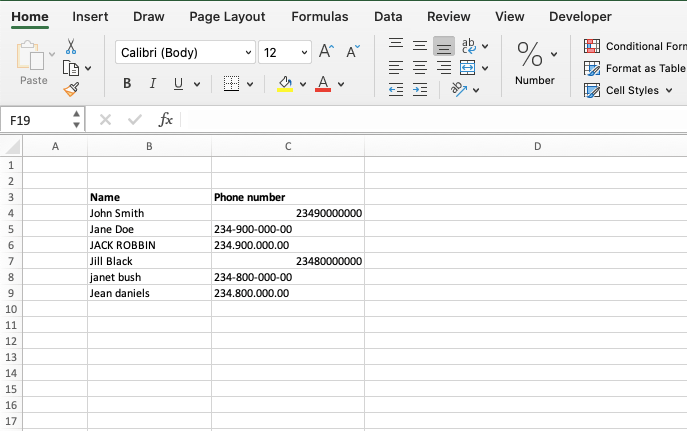
Task: Toggle Underline formatting
Action: coord(178,83)
